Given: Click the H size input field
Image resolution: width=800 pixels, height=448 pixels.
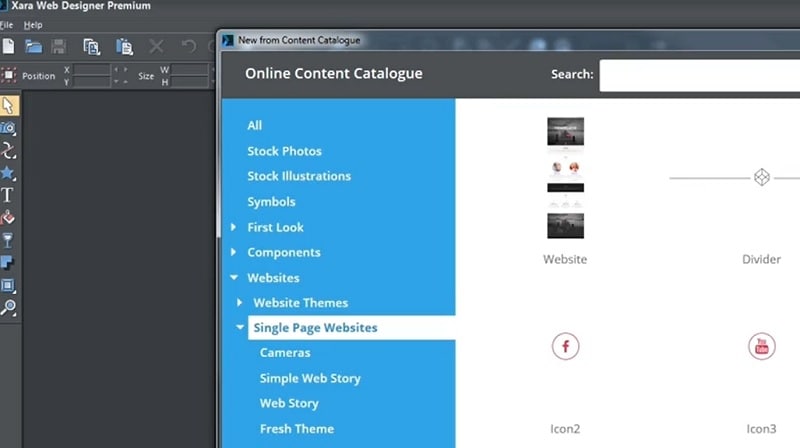Looking at the screenshot, I should coord(190,82).
